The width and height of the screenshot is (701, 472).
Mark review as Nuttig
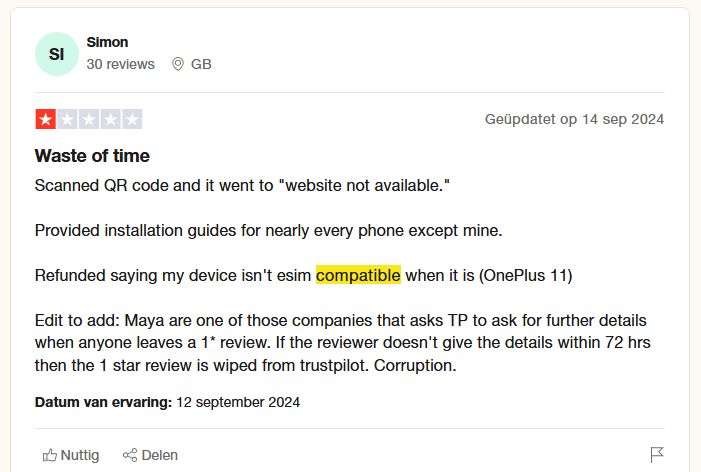point(79,455)
